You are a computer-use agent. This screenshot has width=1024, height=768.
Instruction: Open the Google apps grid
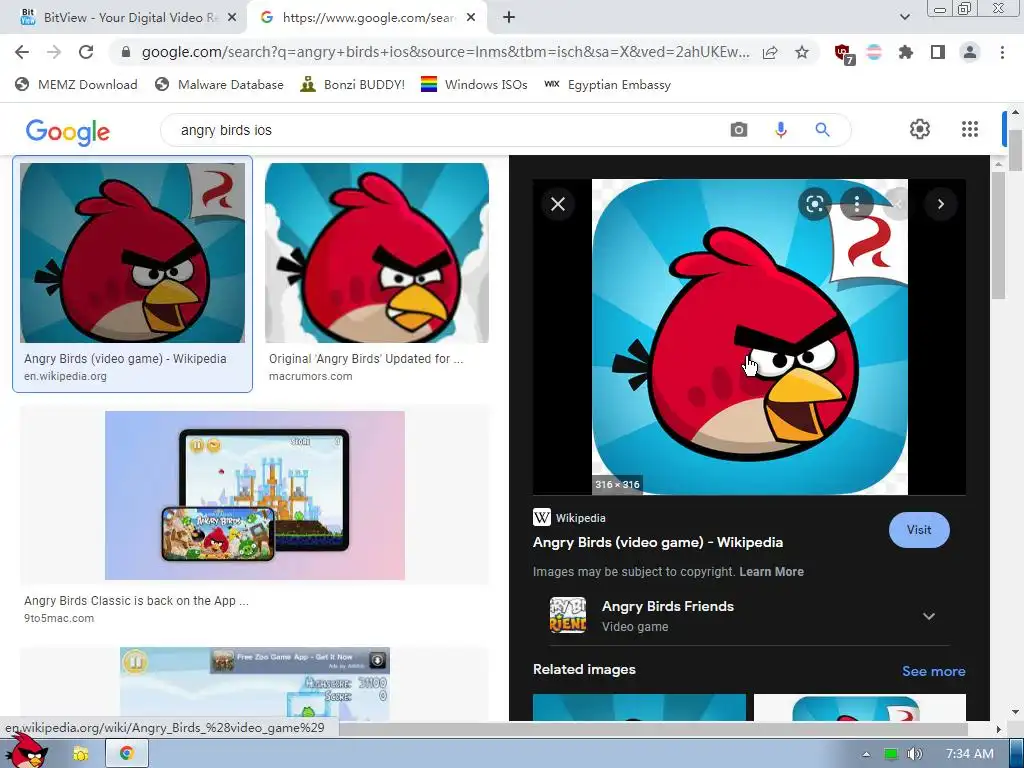point(970,129)
